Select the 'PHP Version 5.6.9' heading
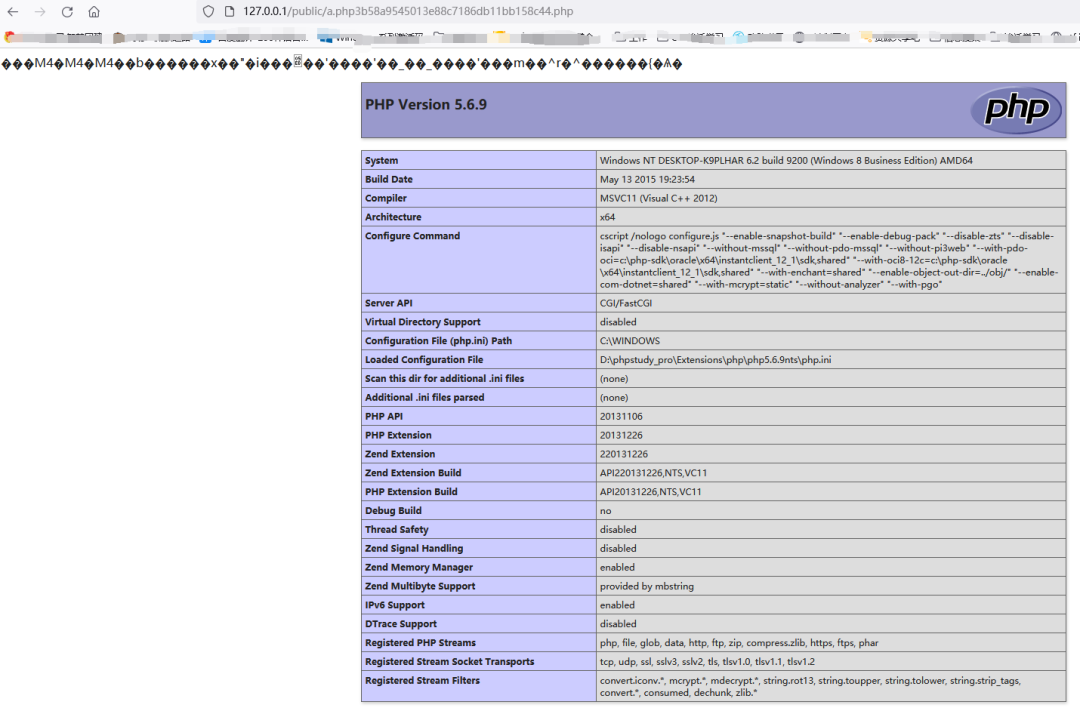The height and width of the screenshot is (711, 1080). point(426,105)
